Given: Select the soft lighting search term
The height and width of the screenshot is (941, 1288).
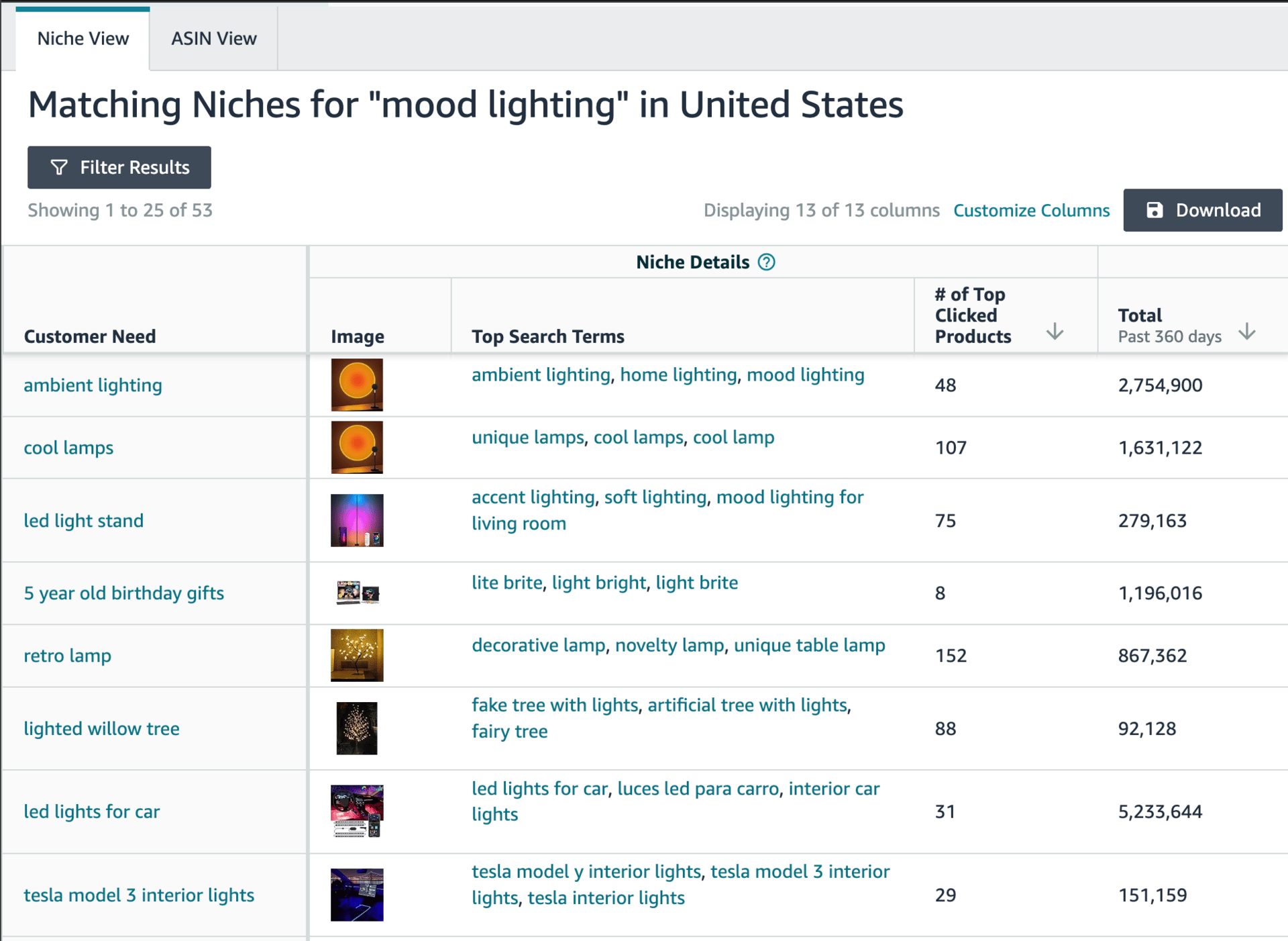Looking at the screenshot, I should pos(655,497).
